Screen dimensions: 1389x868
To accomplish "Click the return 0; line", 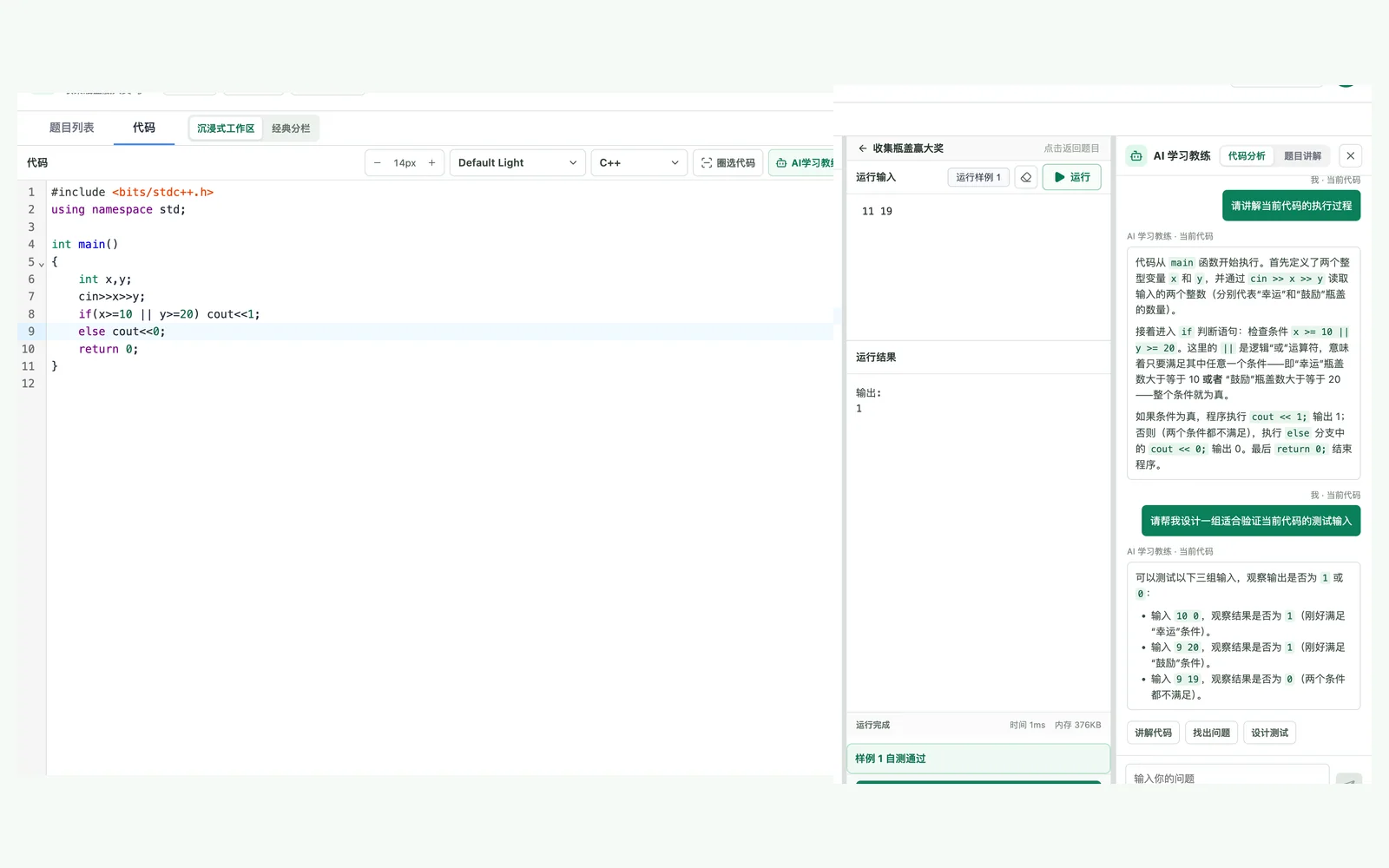I will pos(109,349).
